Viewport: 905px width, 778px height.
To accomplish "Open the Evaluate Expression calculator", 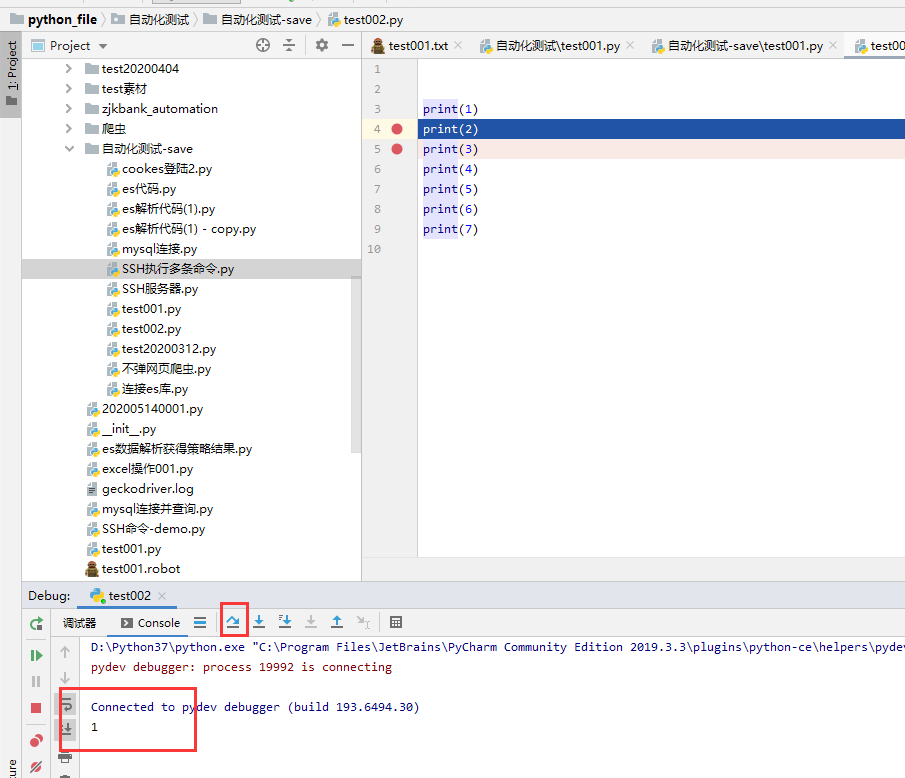I will click(x=396, y=622).
